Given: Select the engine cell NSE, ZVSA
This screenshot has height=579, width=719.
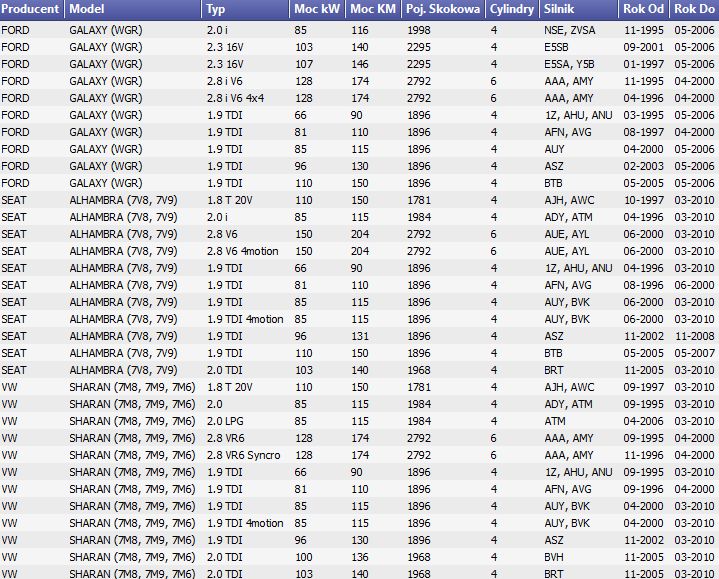Looking at the screenshot, I should (570, 30).
